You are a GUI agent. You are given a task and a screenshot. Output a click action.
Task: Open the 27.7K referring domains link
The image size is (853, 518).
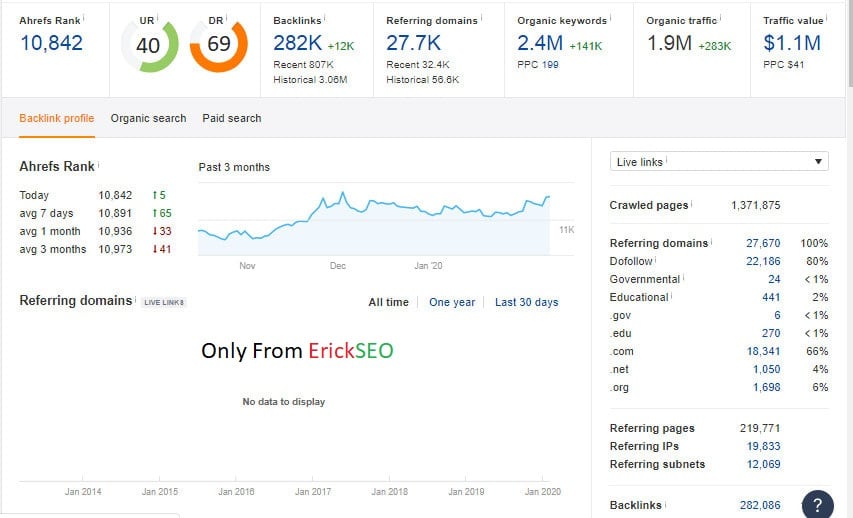tap(413, 43)
